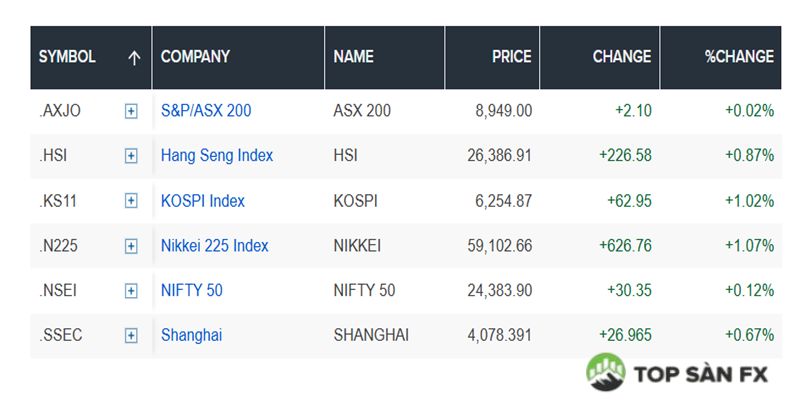
Task: Open the NIFTY 50 company link
Action: pos(192,291)
